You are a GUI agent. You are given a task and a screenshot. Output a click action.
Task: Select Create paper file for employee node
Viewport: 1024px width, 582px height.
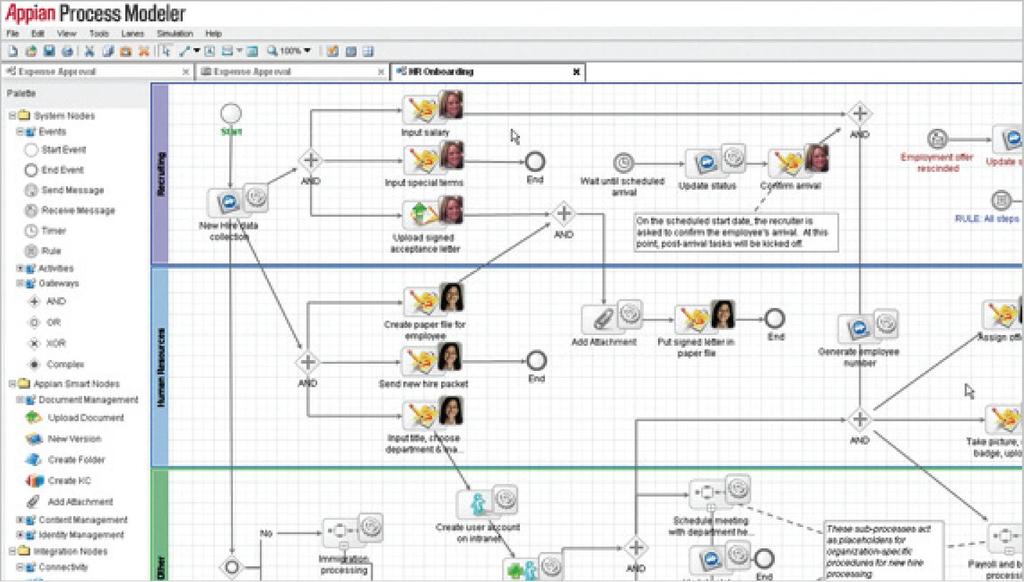[434, 299]
